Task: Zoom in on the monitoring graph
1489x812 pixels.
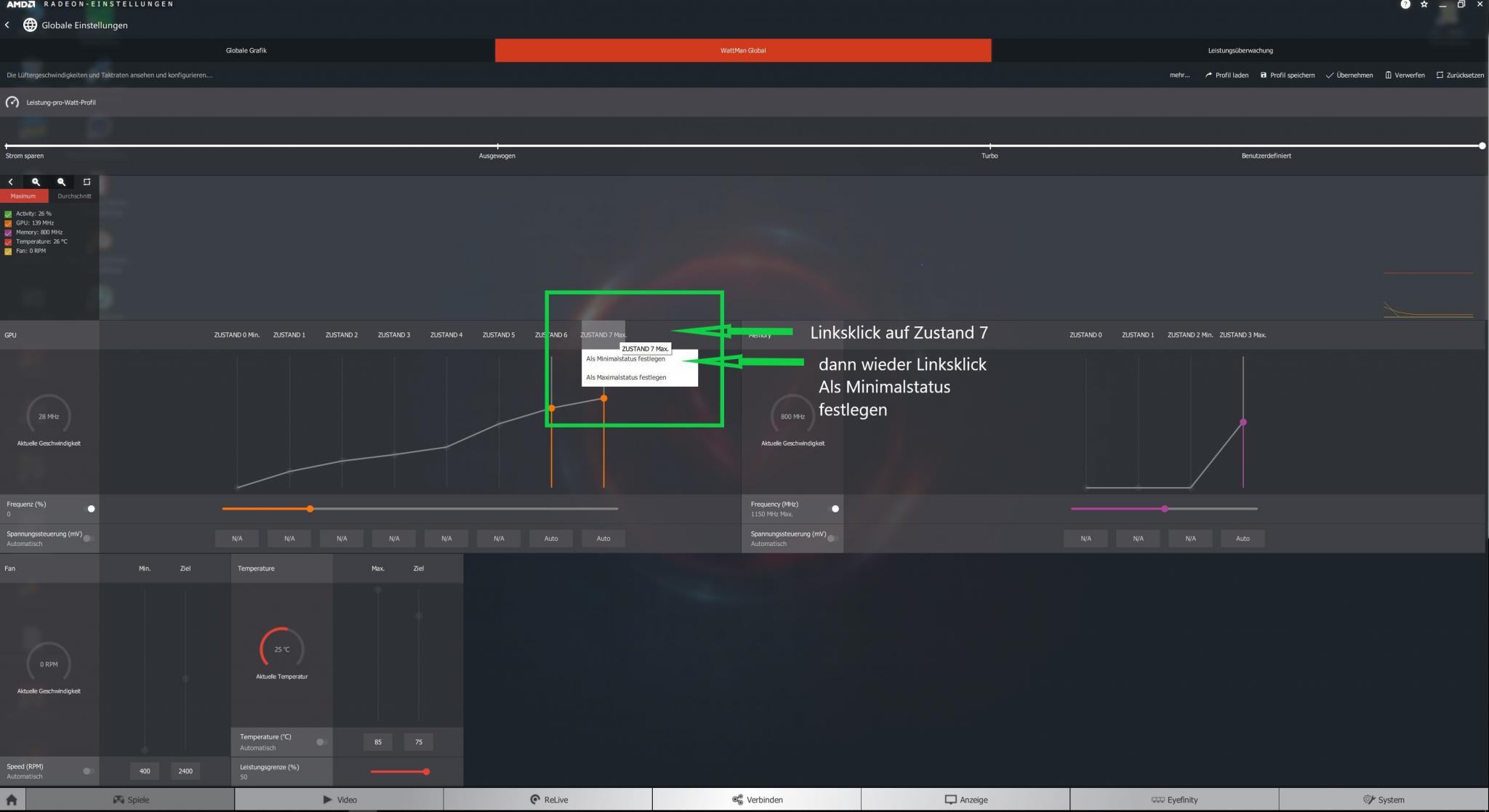Action: click(36, 182)
